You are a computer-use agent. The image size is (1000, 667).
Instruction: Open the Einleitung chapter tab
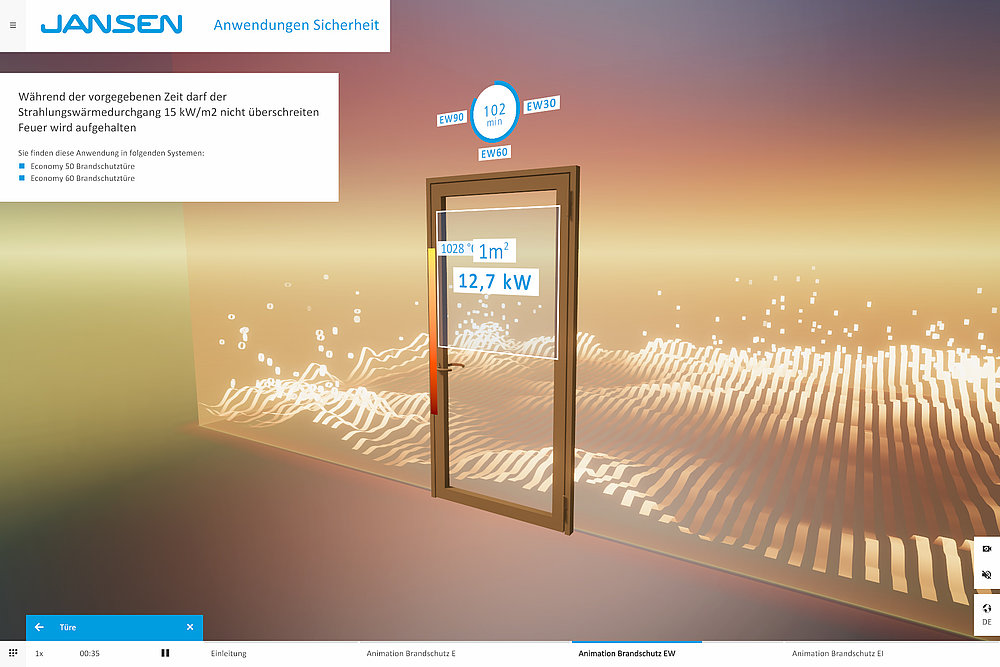(x=231, y=652)
